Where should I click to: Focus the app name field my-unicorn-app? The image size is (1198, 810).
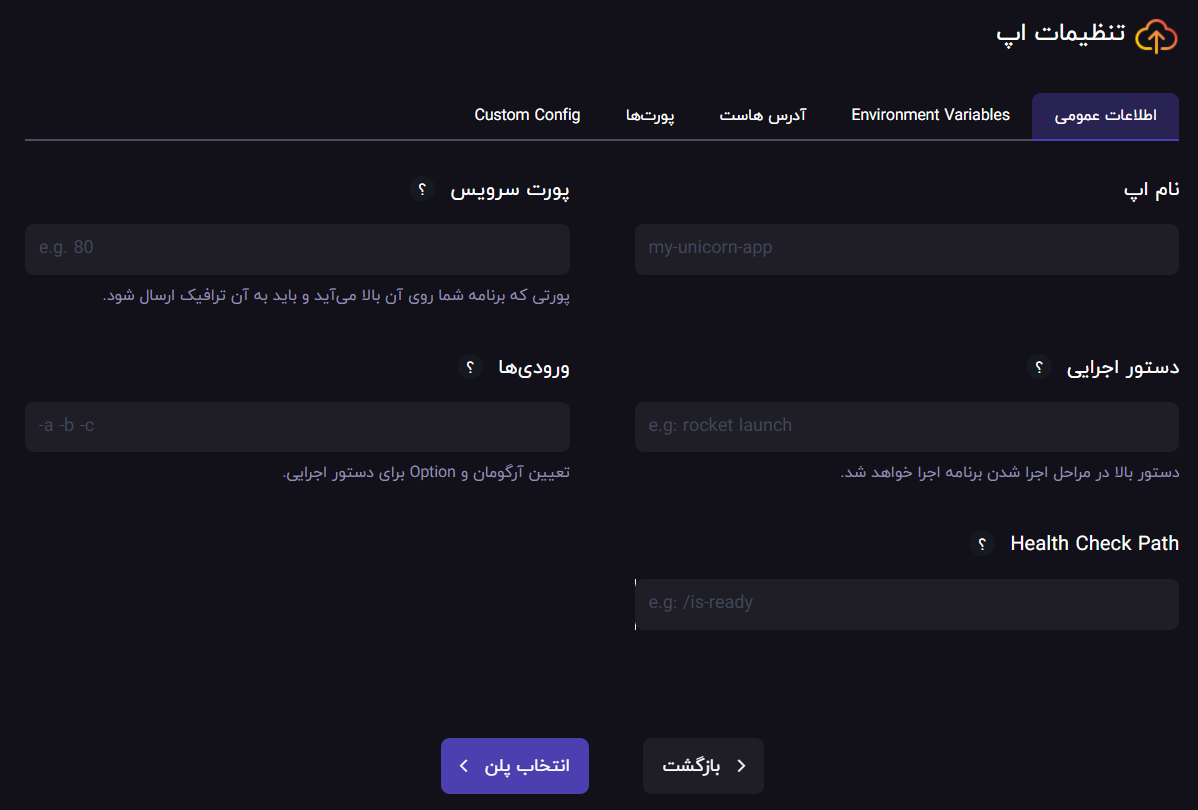(906, 249)
